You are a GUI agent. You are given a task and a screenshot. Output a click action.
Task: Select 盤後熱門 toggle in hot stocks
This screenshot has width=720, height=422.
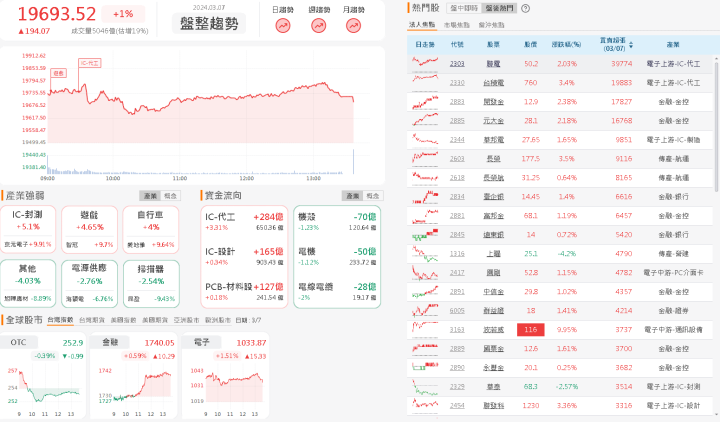499,8
